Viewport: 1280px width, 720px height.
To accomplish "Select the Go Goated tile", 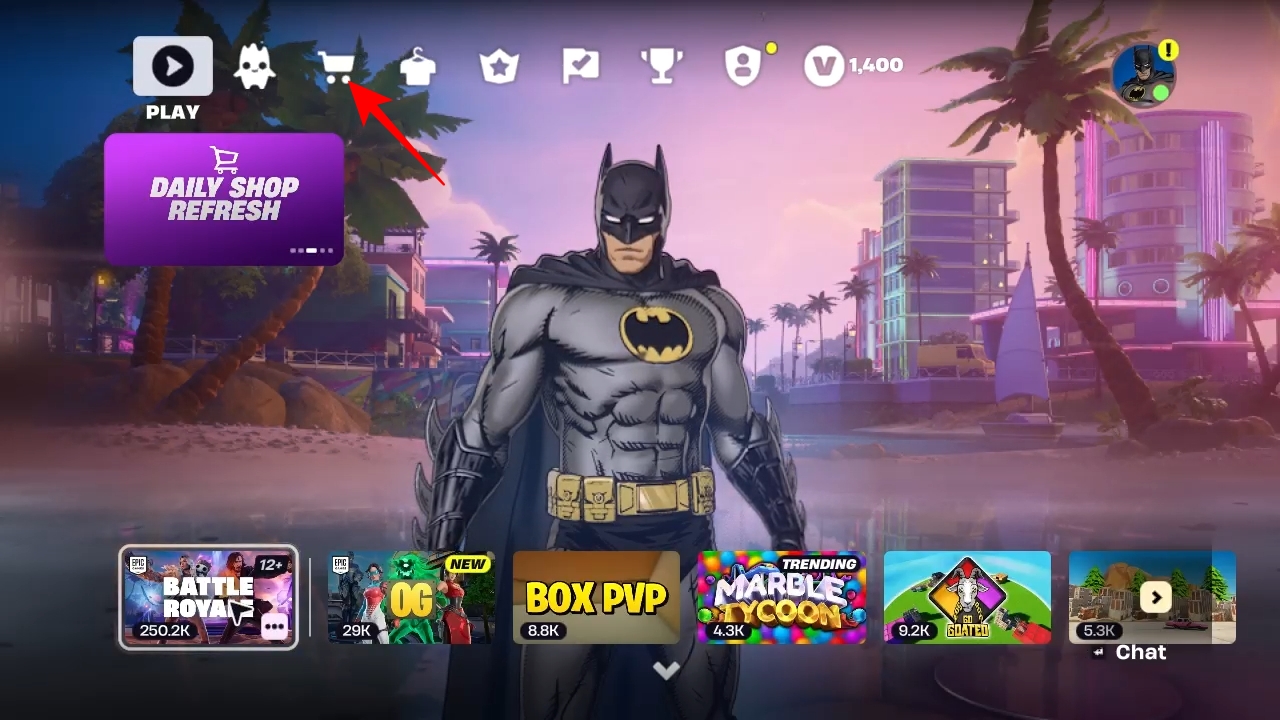I will [967, 597].
